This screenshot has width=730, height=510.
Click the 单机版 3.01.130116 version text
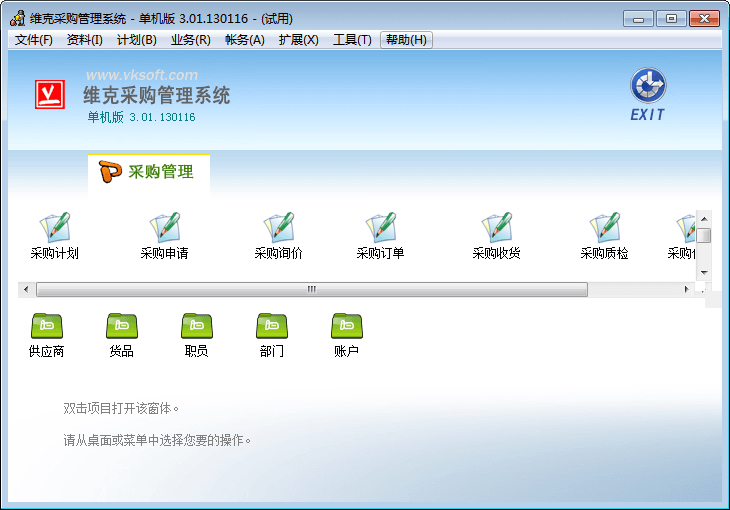pos(142,117)
